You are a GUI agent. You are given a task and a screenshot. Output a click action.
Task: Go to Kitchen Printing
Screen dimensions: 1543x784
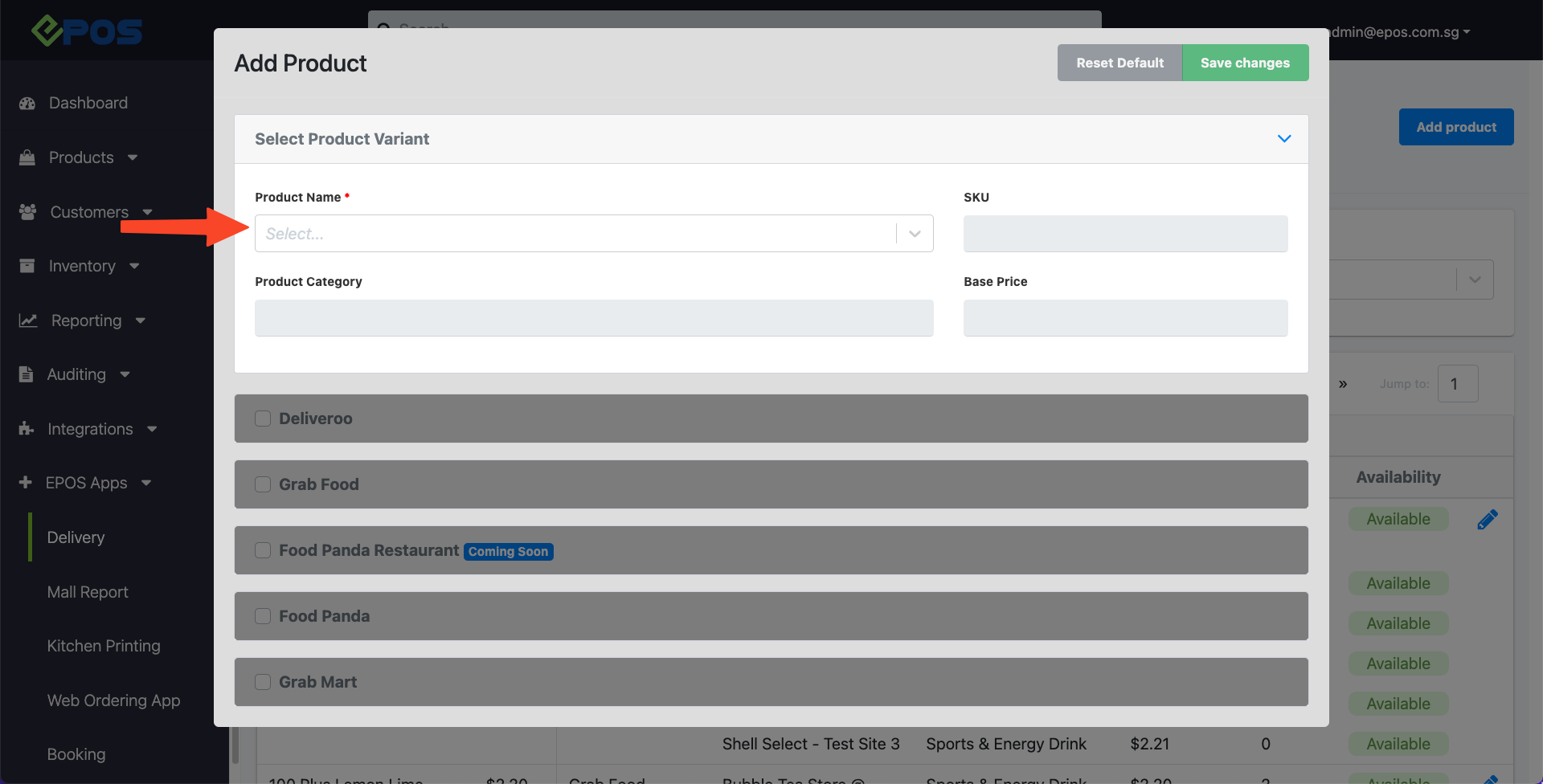point(104,646)
